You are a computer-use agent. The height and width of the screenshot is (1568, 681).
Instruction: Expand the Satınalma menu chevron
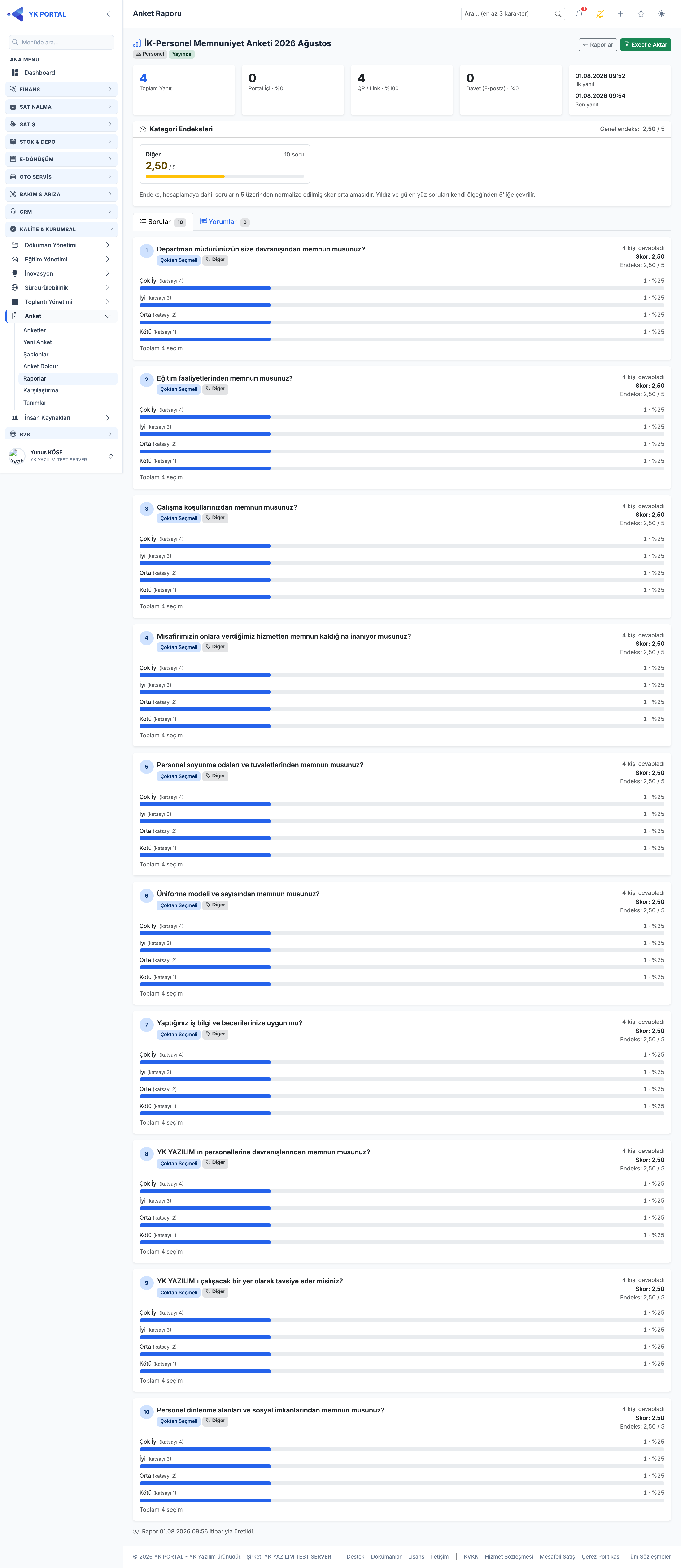[110, 107]
